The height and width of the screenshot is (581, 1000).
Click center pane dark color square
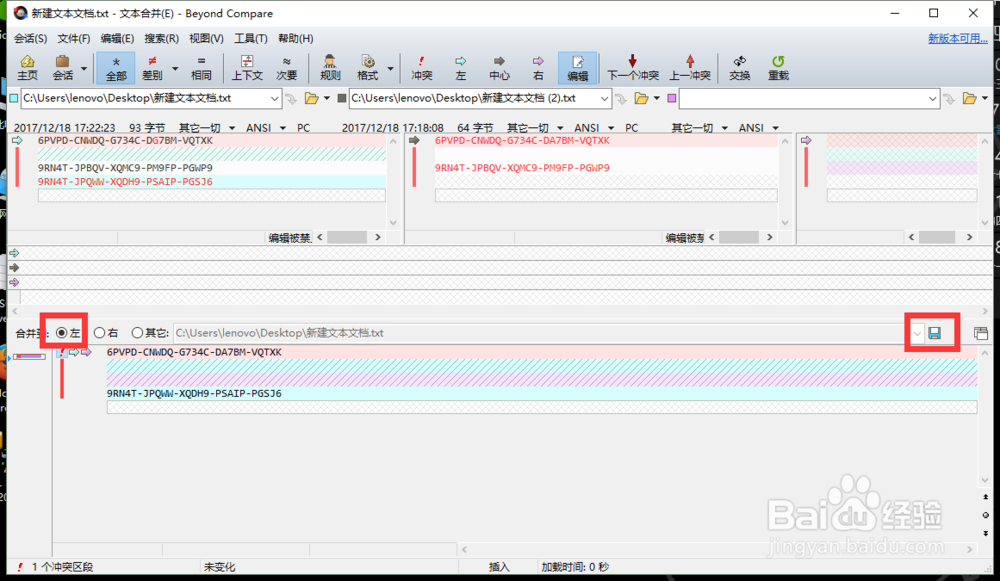tap(342, 98)
